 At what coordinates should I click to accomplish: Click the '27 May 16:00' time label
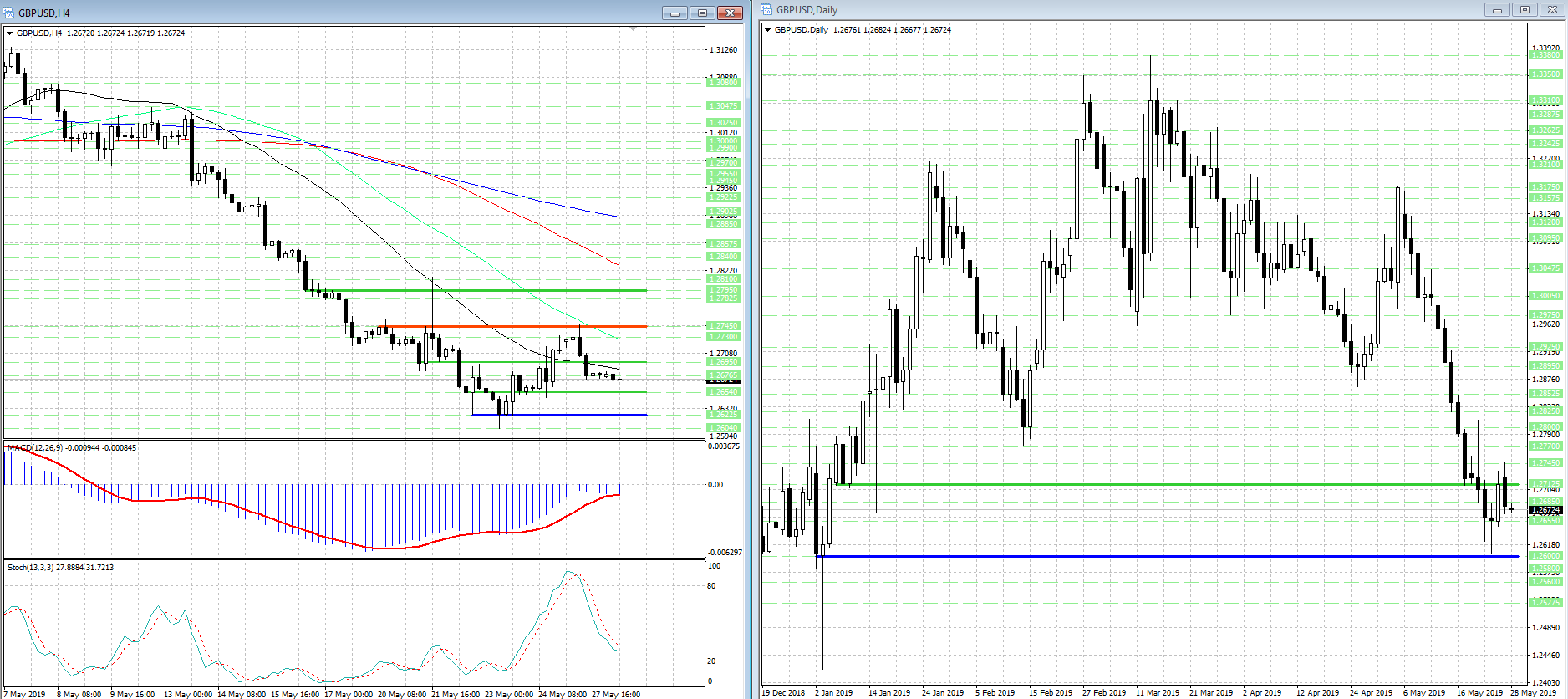coord(616,694)
